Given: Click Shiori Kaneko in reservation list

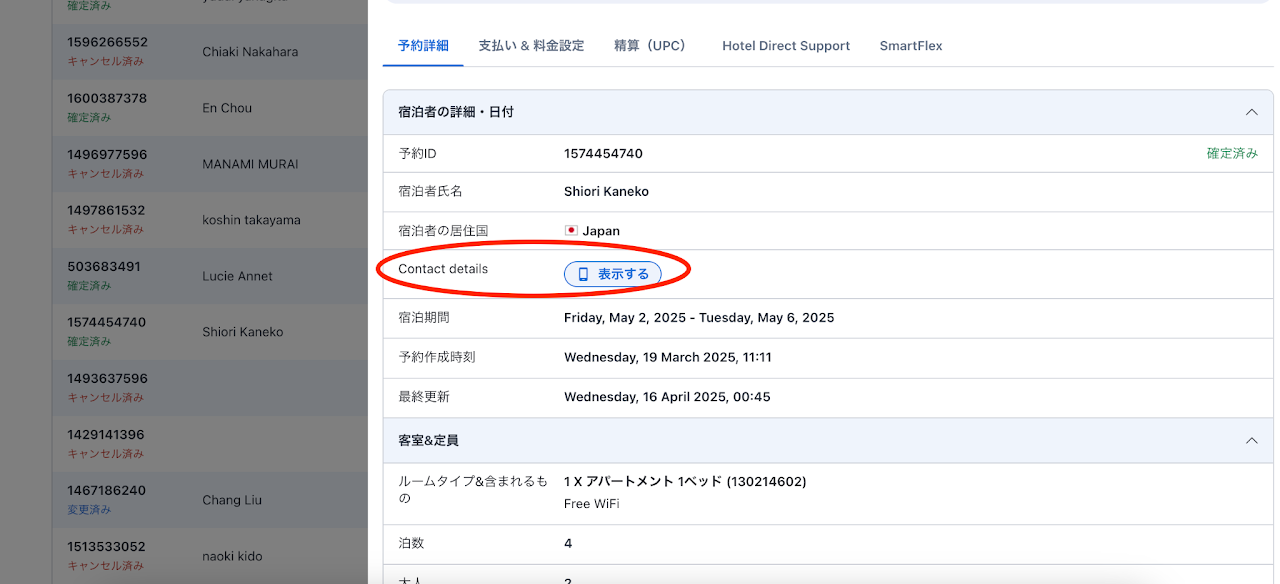Looking at the screenshot, I should pos(242,332).
